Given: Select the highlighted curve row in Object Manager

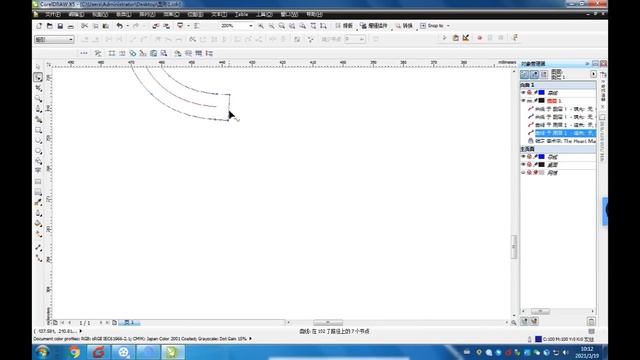Looking at the screenshot, I should [x=565, y=133].
